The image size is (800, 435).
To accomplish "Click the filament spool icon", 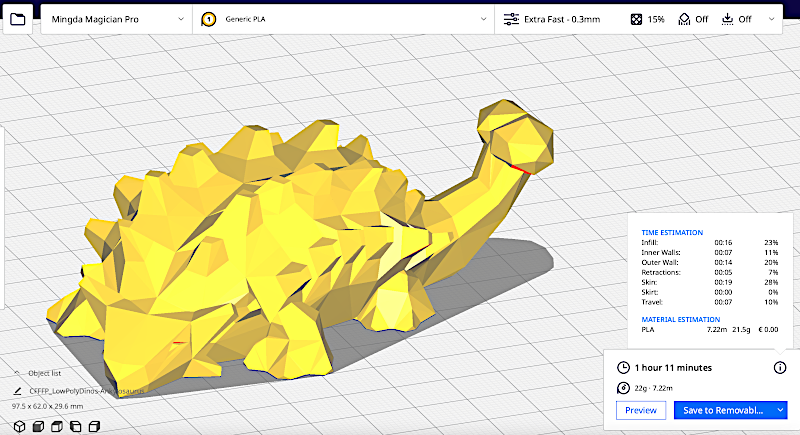I will click(623, 388).
